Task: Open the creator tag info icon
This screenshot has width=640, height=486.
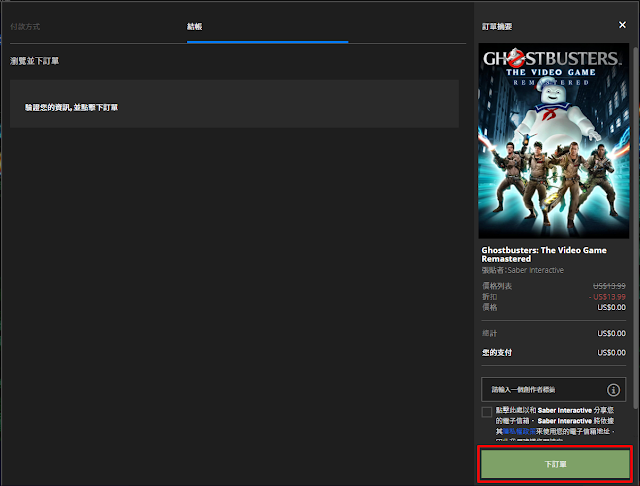Action: [613, 390]
